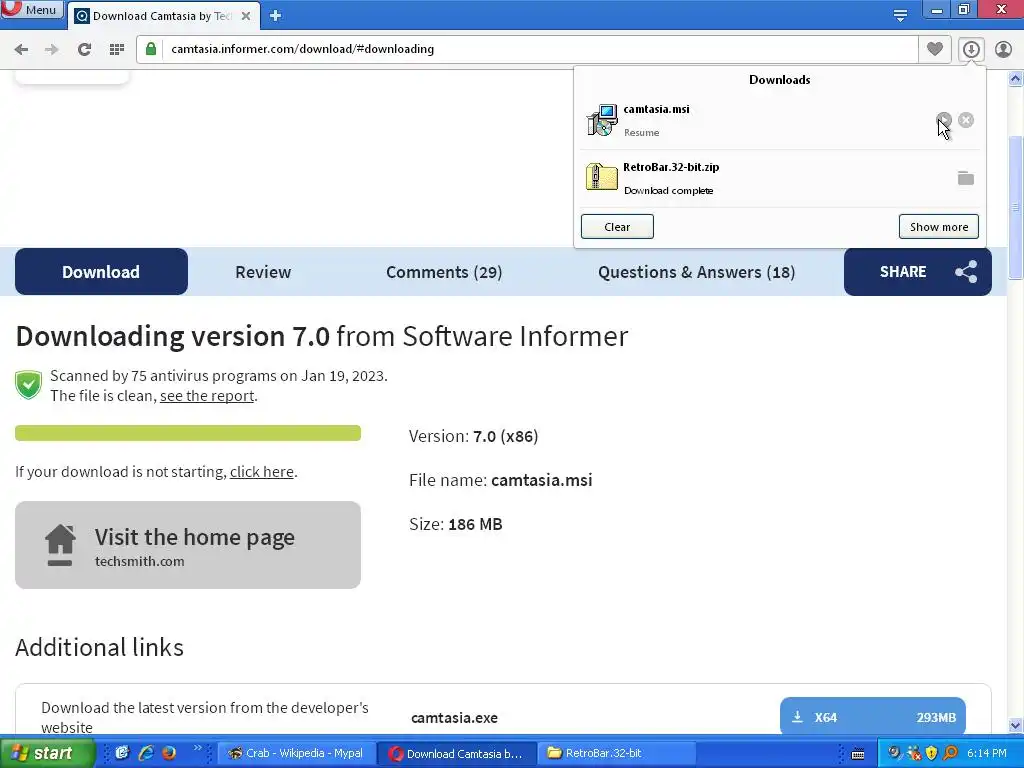
Task: Focus the address bar URL field
Action: [x=526, y=49]
